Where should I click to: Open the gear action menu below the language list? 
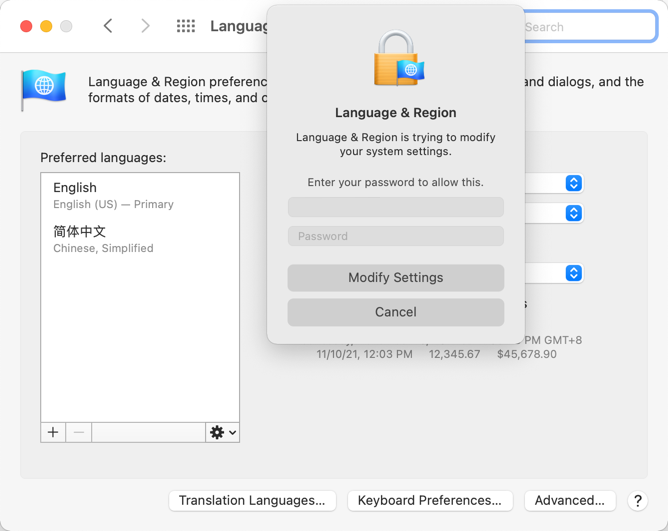pyautogui.click(x=222, y=432)
